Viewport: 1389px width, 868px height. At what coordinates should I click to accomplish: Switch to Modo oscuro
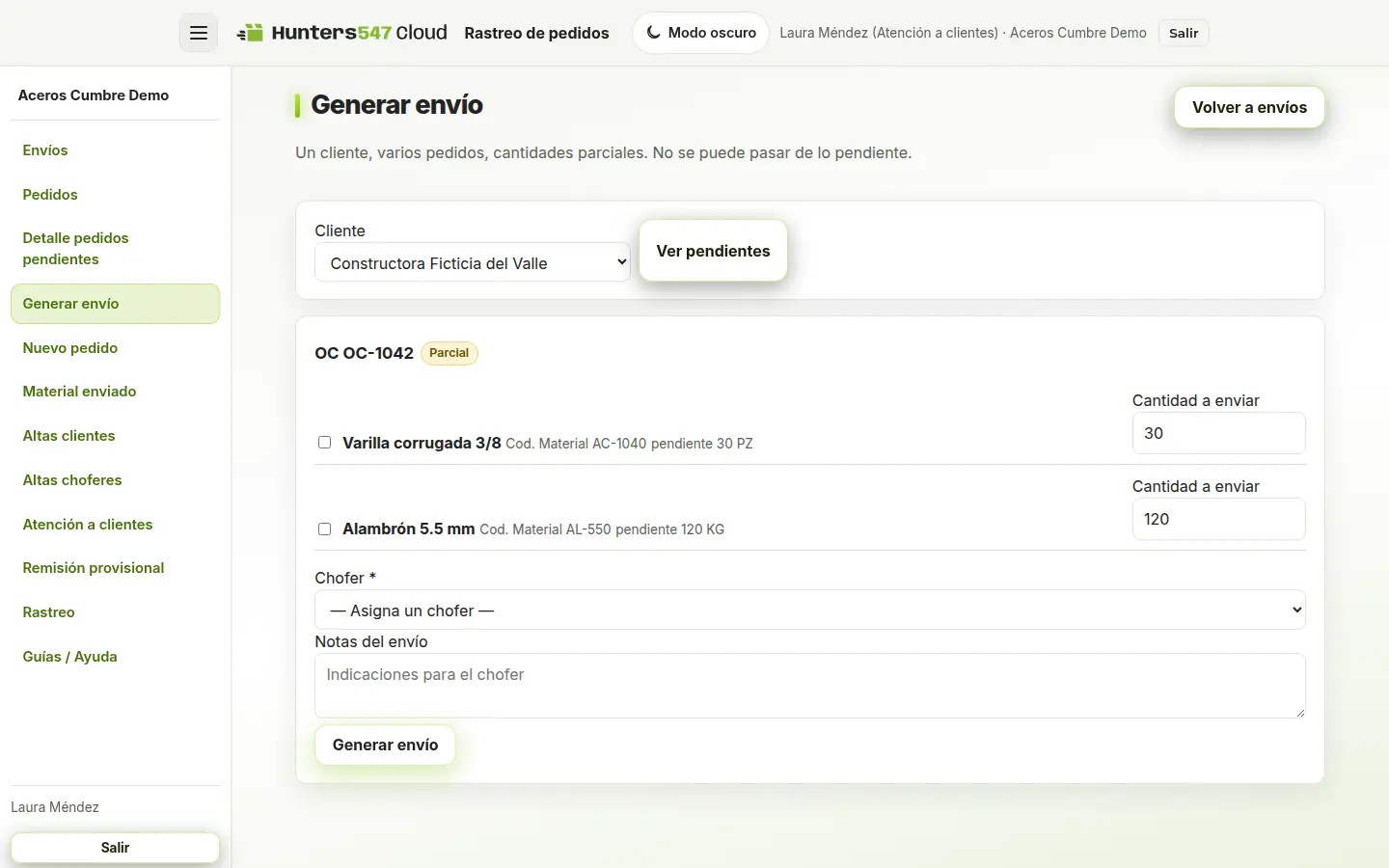coord(701,33)
